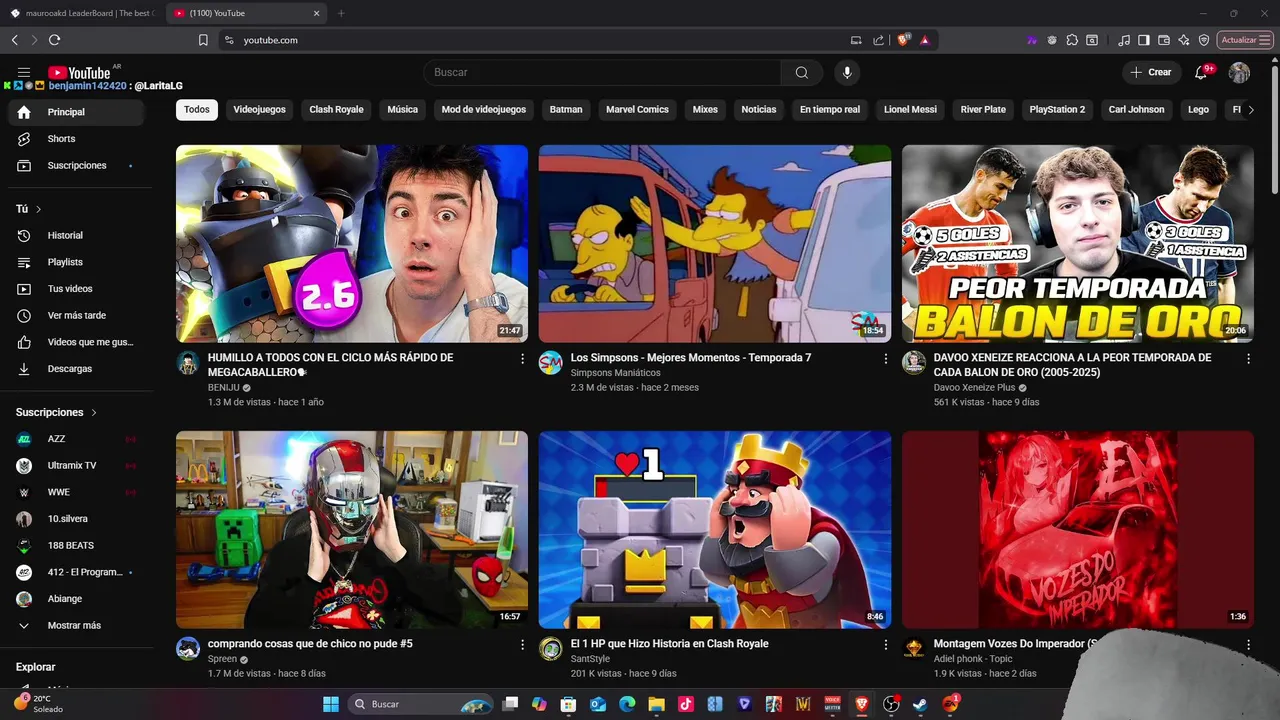This screenshot has height=720, width=1280.
Task: Open the Megacaballero video thumbnail
Action: [352, 244]
